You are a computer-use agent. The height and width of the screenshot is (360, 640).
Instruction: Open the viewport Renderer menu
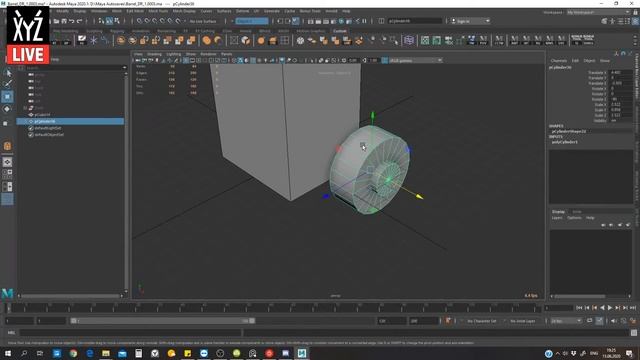click(208, 54)
